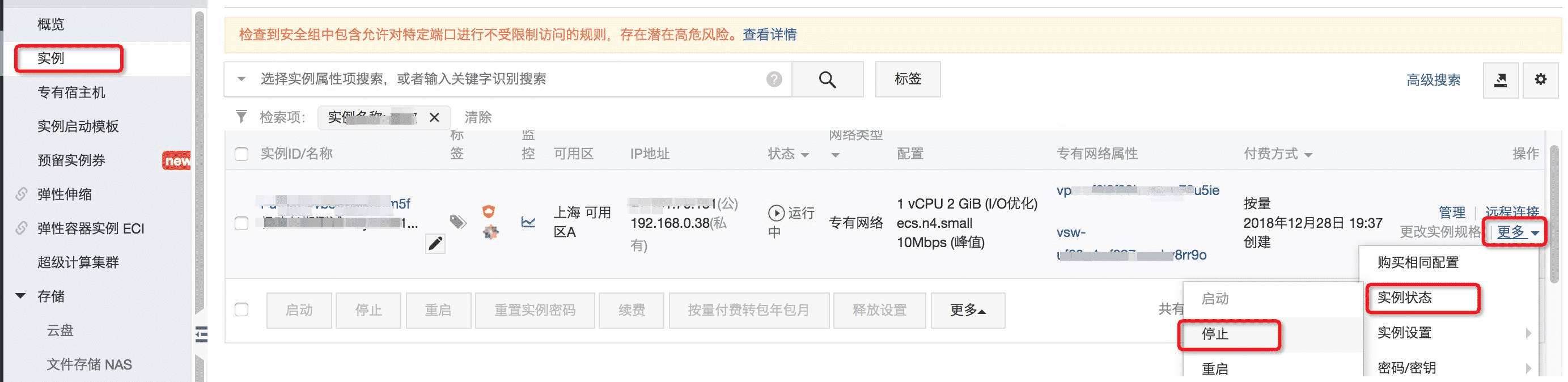Click the tag icon in instance row
1568x382 pixels.
457,222
